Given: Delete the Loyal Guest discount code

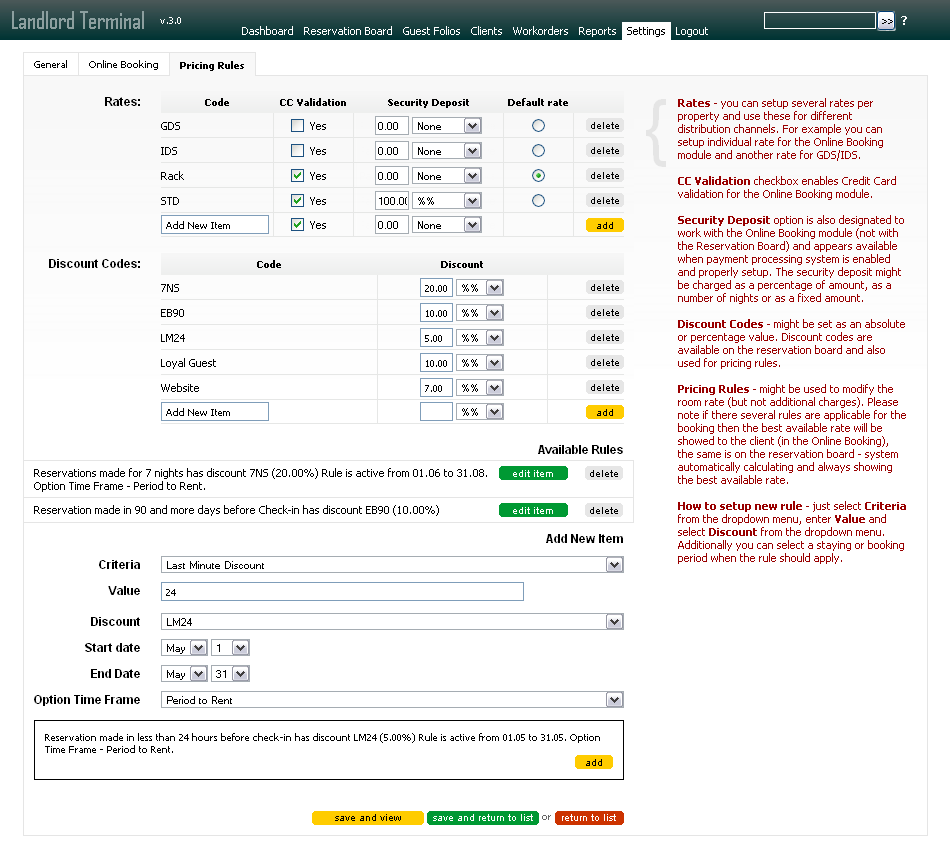Looking at the screenshot, I should click(x=605, y=362).
